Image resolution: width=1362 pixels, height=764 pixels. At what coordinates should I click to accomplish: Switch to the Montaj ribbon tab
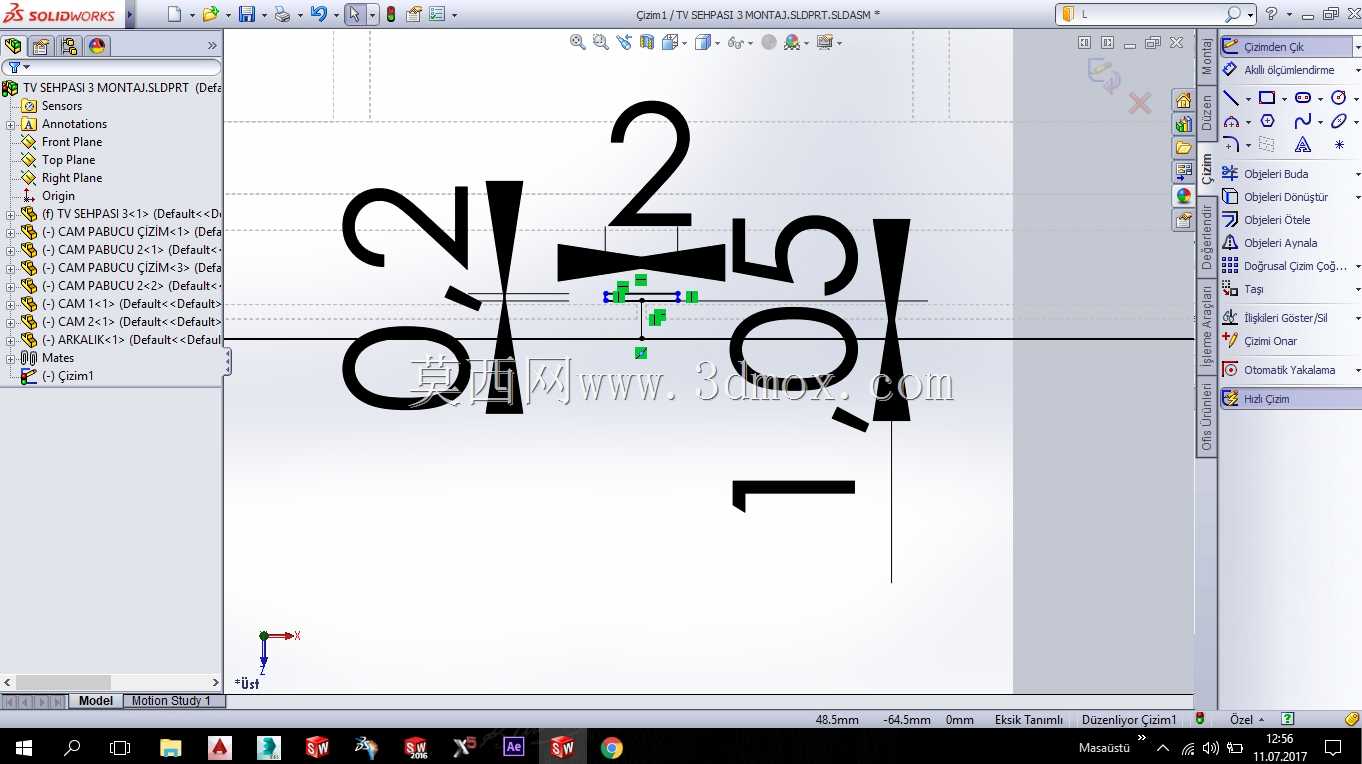click(1207, 57)
